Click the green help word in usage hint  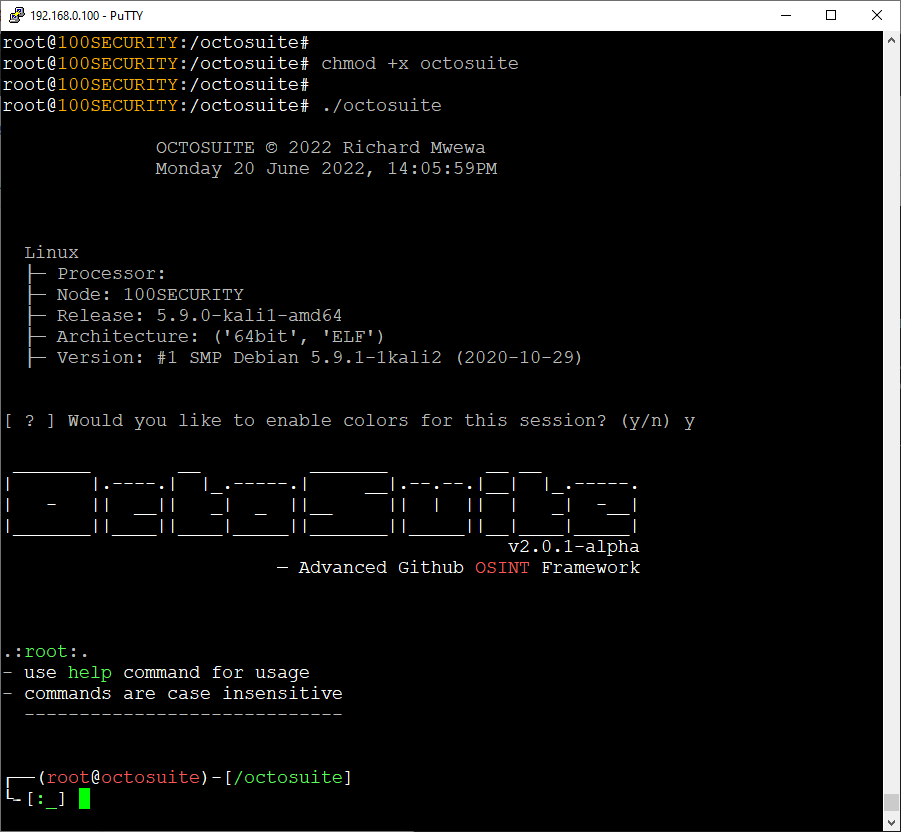(90, 673)
